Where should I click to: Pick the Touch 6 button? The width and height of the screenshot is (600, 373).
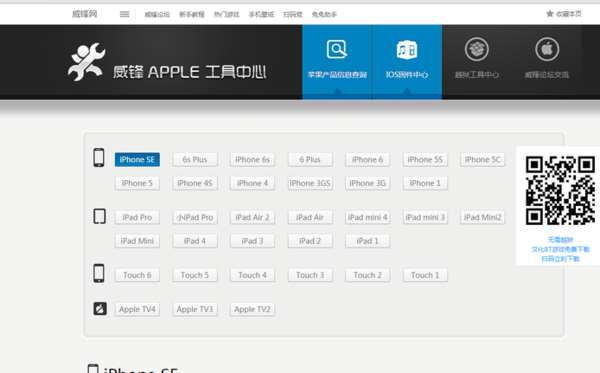click(x=137, y=275)
